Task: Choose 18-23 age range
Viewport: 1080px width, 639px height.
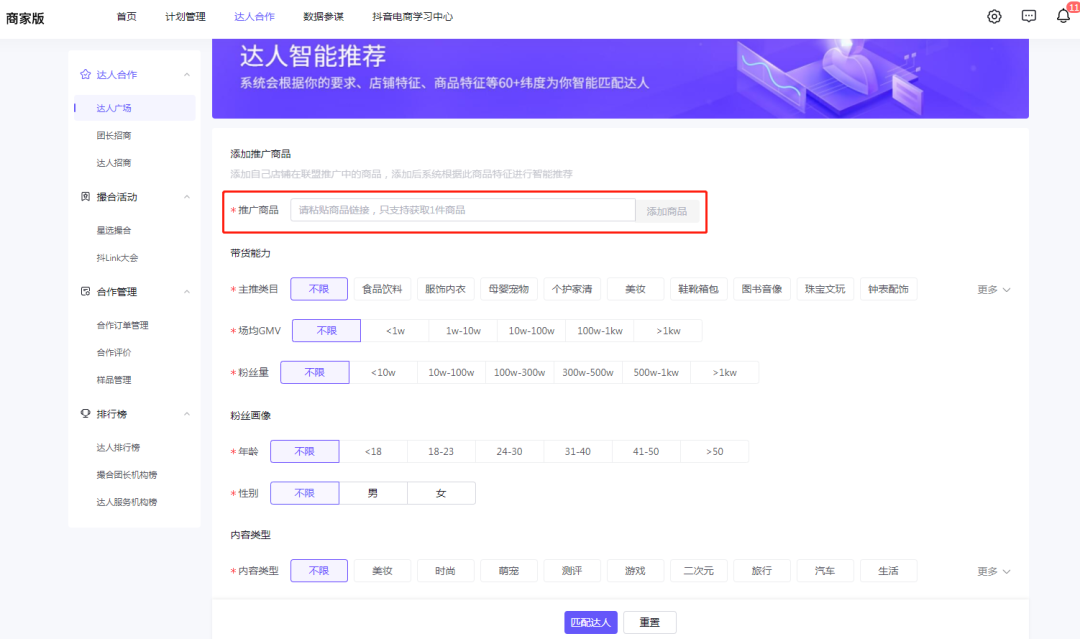Action: 441,452
